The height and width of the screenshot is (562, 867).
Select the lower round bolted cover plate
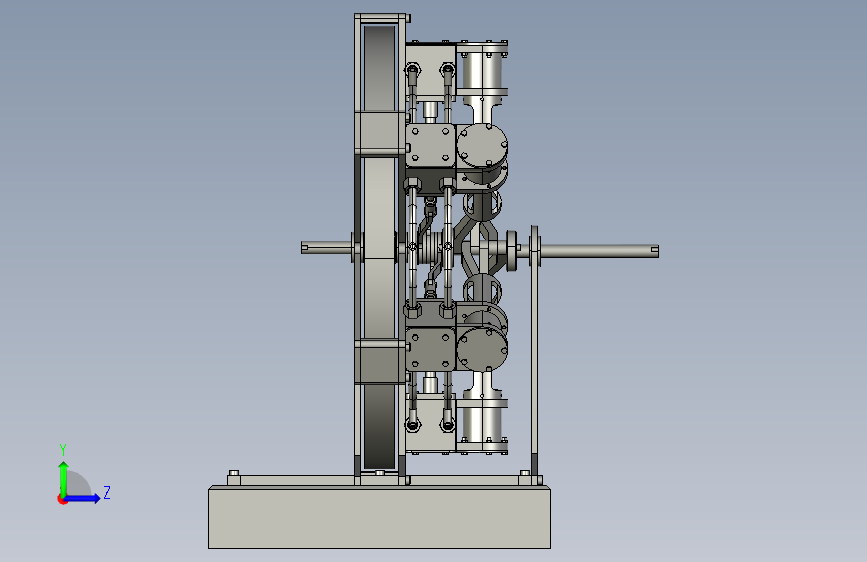tap(482, 348)
